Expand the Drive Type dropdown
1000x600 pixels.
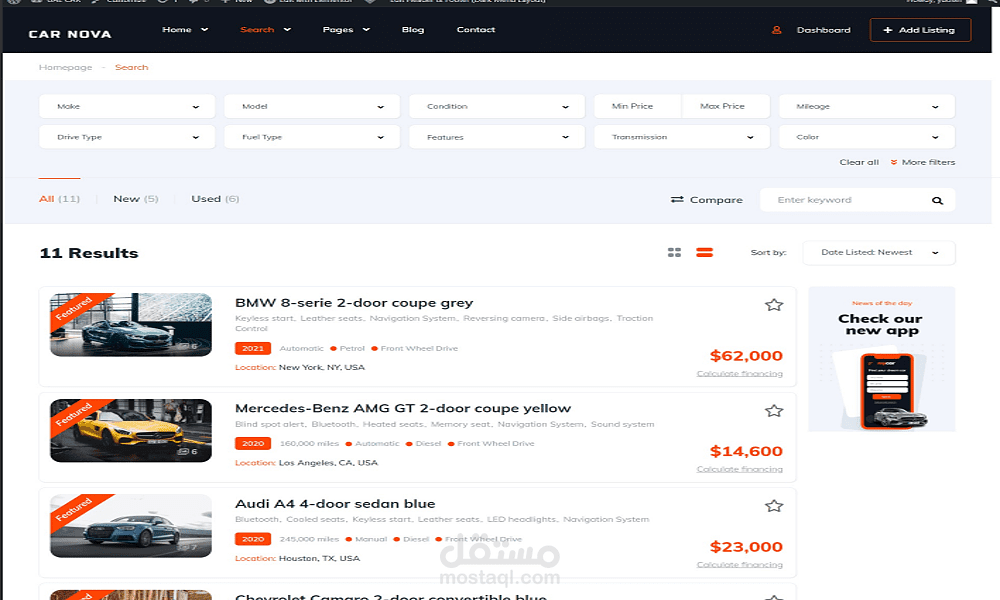point(127,137)
